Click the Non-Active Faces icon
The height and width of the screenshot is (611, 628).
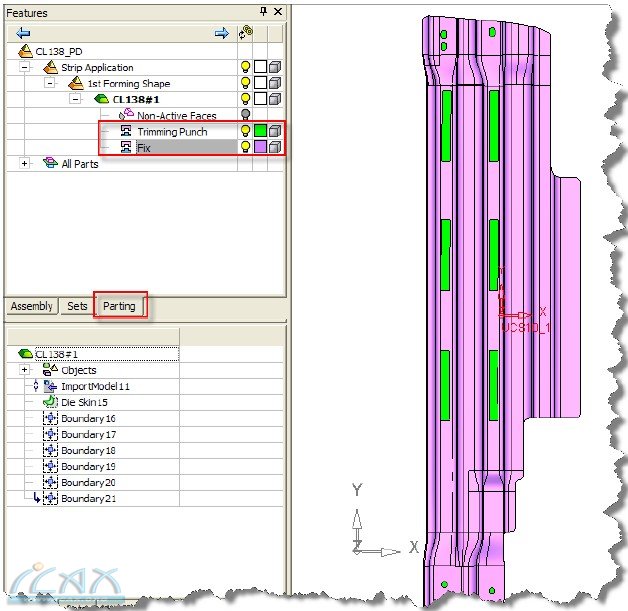click(x=126, y=115)
